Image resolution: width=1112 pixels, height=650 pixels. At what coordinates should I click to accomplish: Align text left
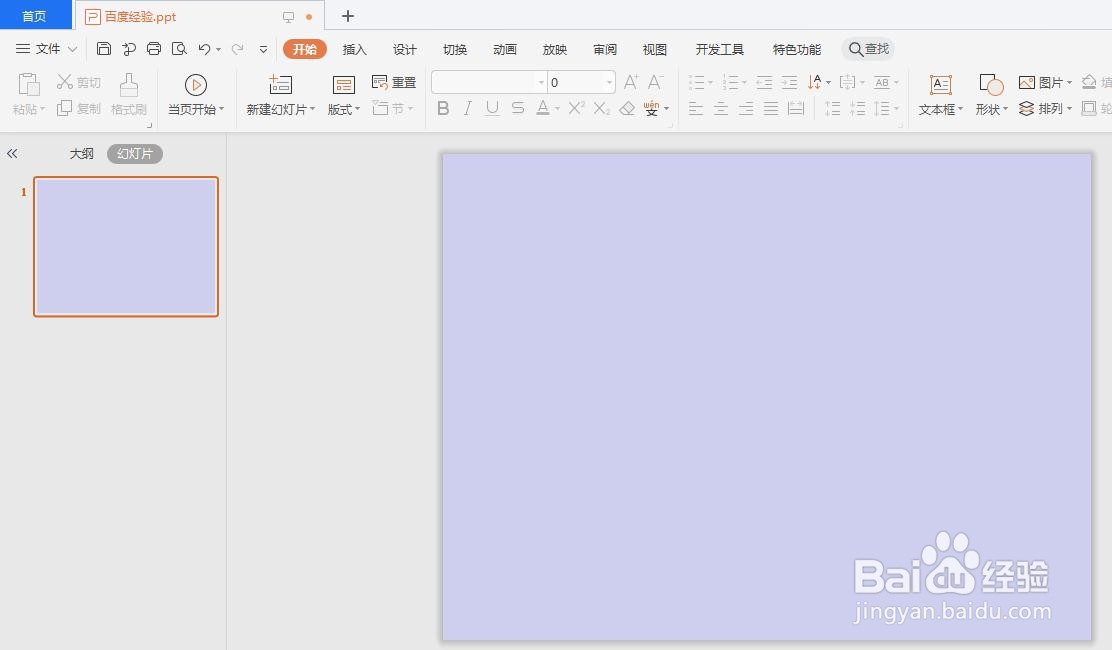click(x=696, y=108)
